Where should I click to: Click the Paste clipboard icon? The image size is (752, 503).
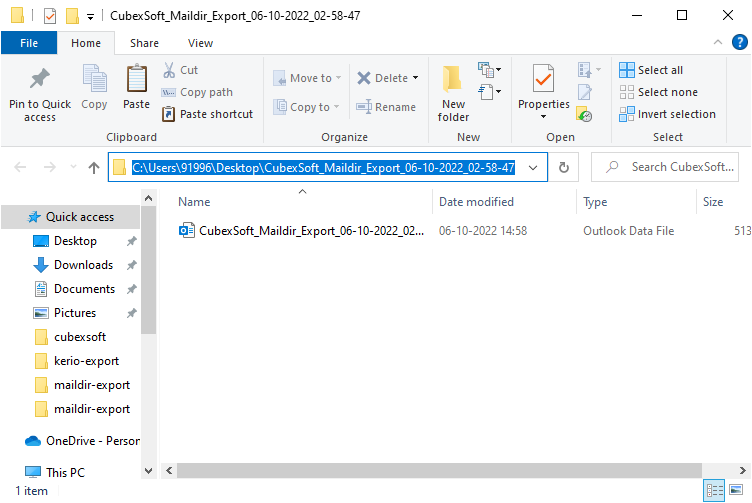pos(137,78)
